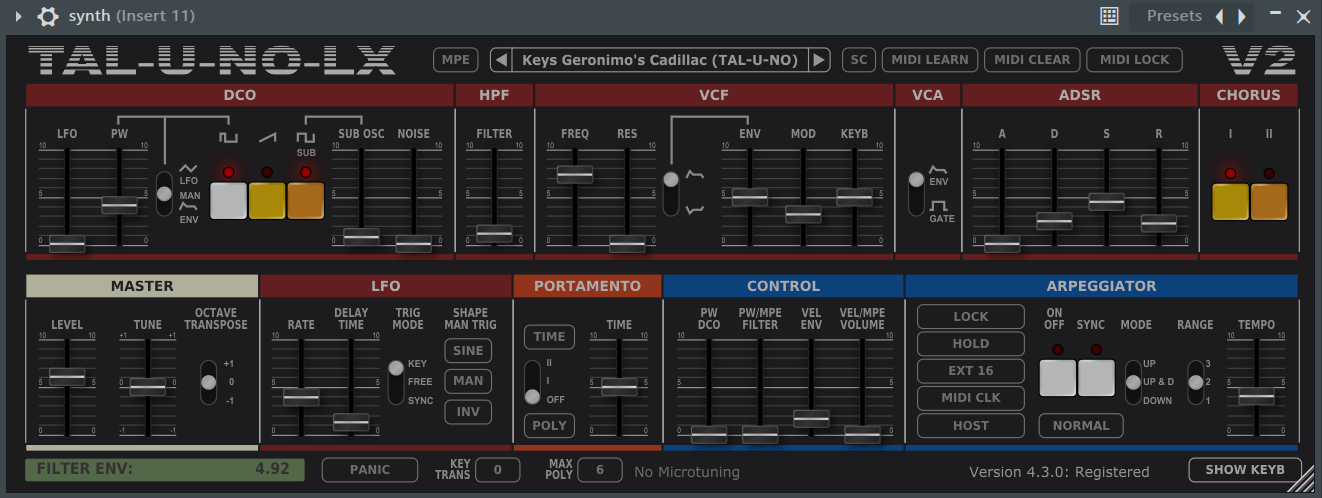
Task: Flip the VCF envelope polarity switch
Action: (671, 193)
